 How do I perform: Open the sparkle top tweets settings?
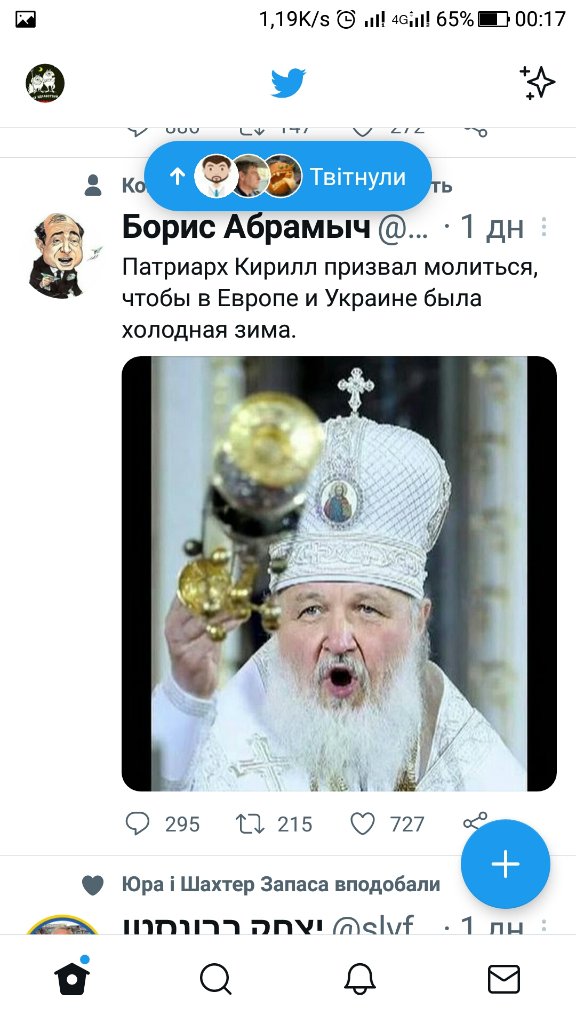[537, 83]
